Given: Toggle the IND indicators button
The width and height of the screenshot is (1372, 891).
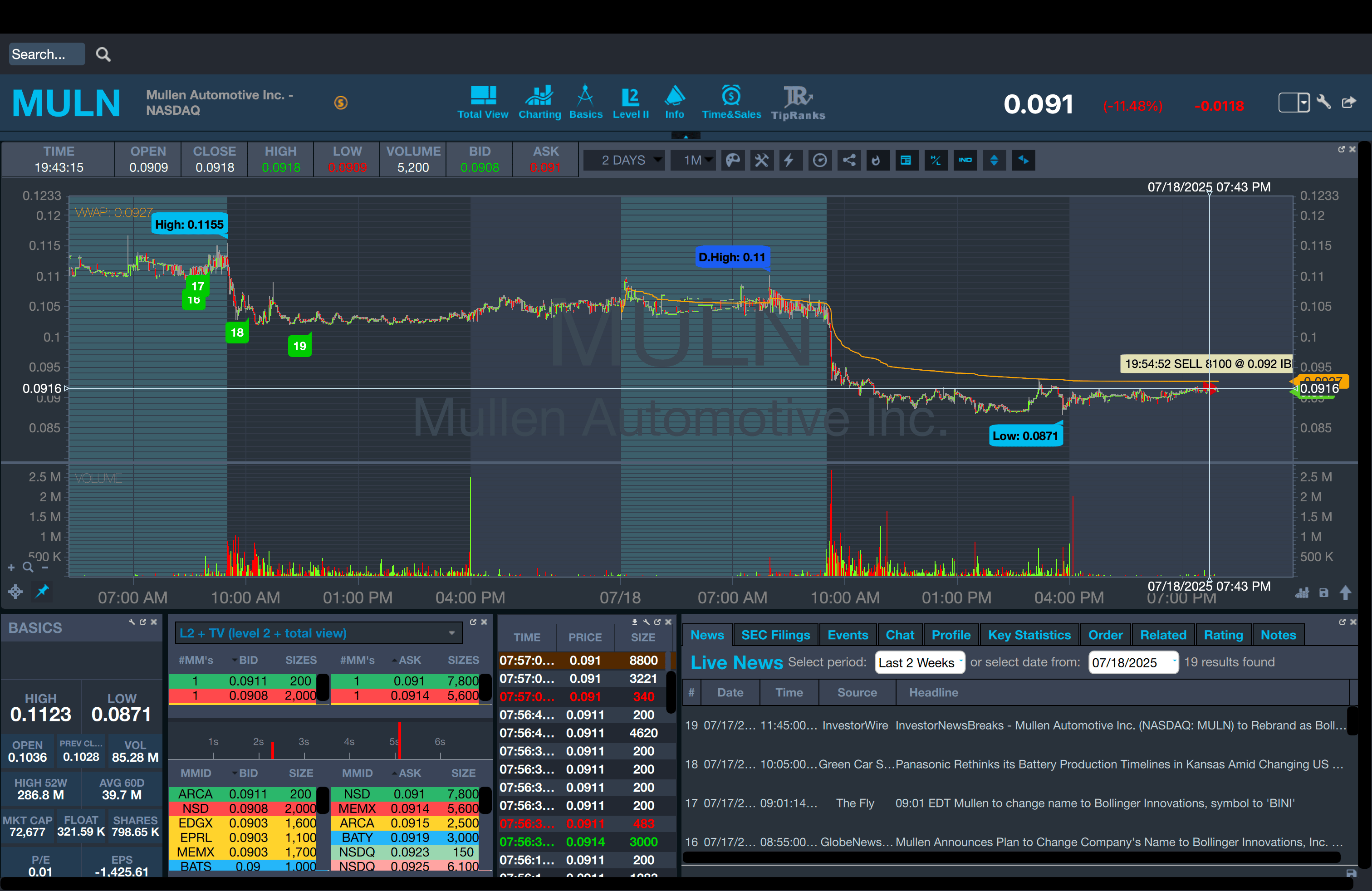Looking at the screenshot, I should point(965,160).
